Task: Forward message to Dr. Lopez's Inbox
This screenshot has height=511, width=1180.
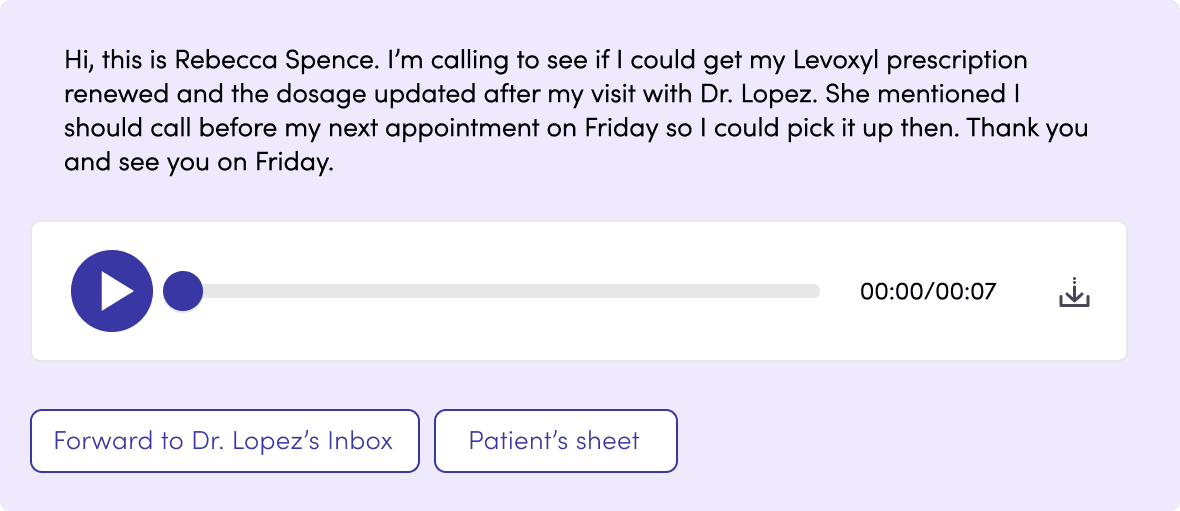Action: click(x=224, y=441)
